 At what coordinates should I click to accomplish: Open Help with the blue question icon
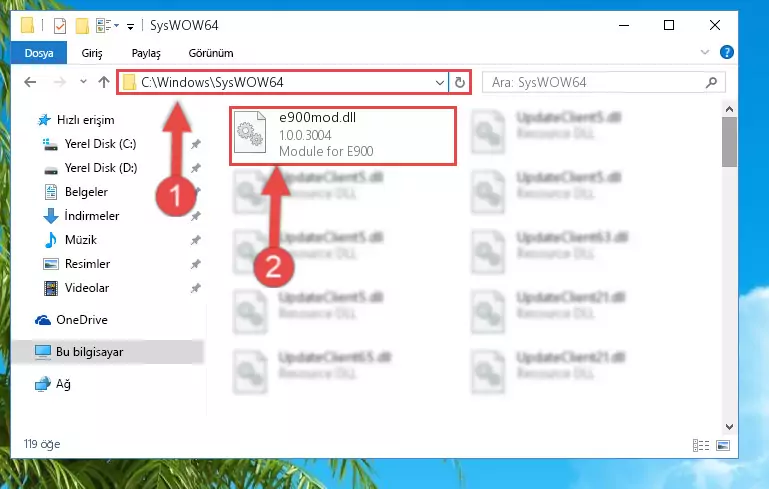[726, 52]
